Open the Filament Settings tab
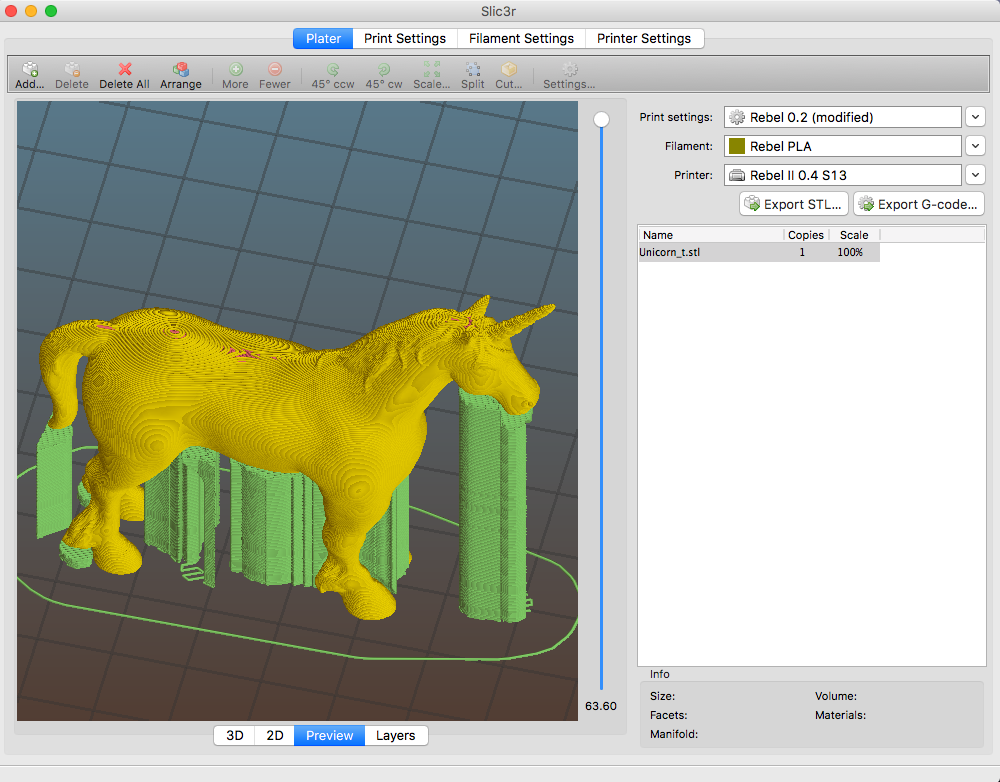 (x=522, y=39)
